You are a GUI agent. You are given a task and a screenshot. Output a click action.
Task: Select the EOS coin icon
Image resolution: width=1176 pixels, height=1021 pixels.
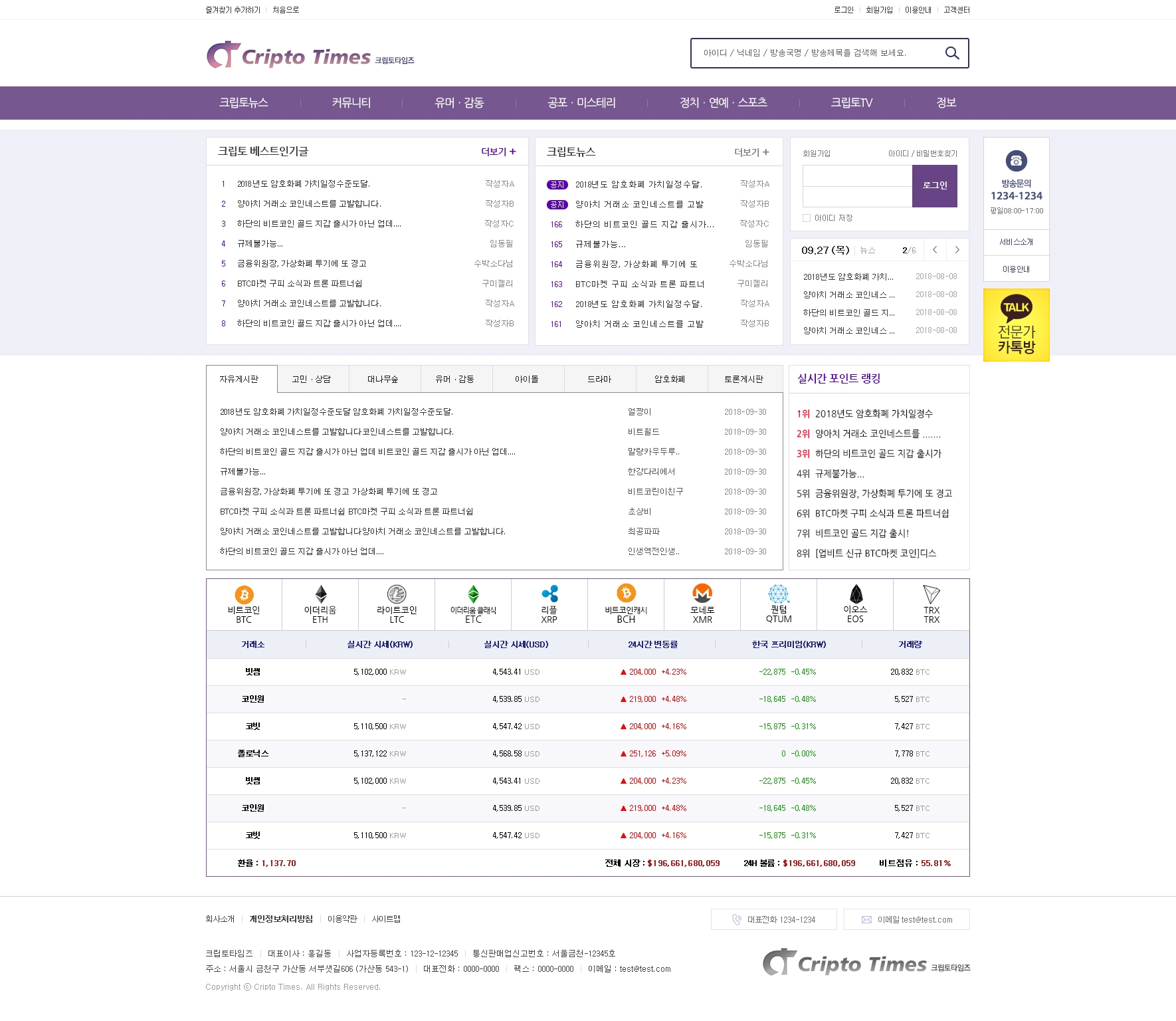856,594
